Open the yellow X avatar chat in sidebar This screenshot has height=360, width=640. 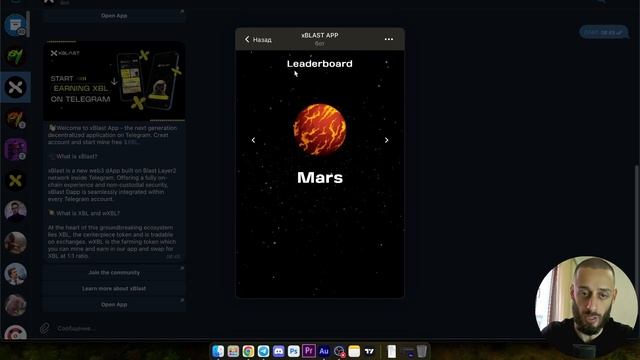(15, 180)
